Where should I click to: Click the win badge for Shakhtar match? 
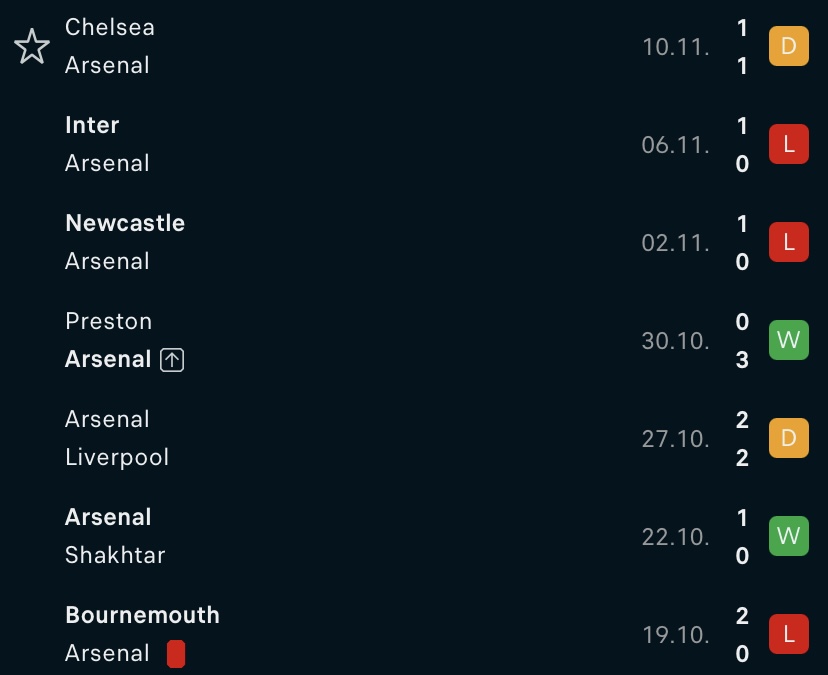(788, 536)
